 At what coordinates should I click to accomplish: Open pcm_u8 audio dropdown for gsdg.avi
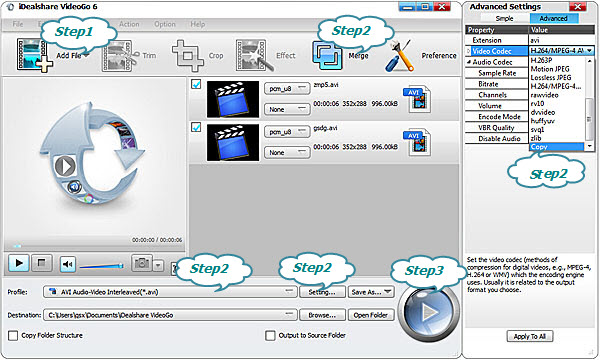[287, 132]
